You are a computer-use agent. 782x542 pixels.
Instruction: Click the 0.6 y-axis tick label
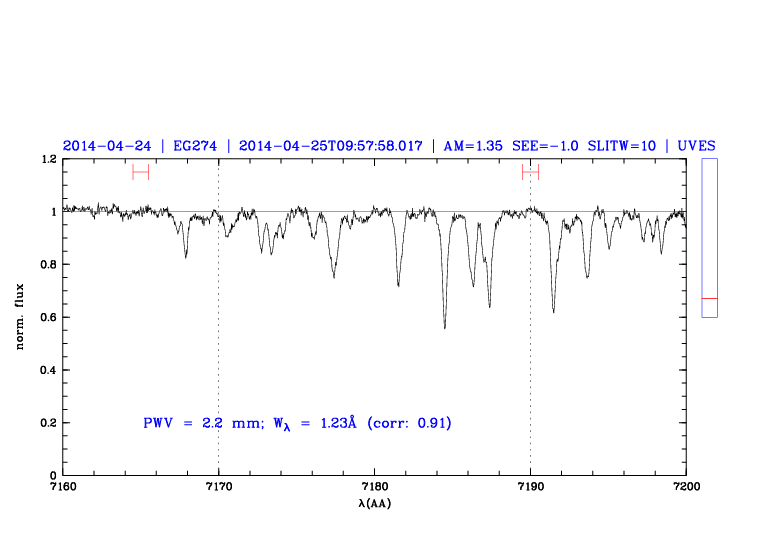click(47, 318)
